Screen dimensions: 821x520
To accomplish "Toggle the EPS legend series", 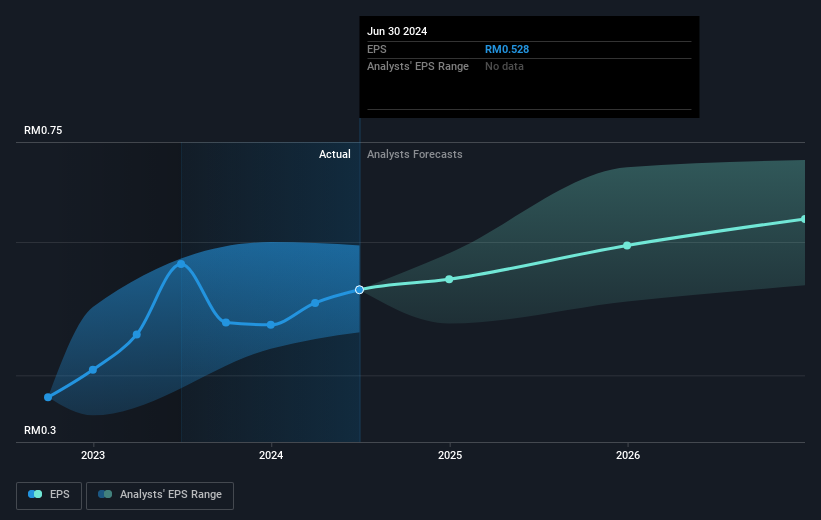I will [x=49, y=495].
